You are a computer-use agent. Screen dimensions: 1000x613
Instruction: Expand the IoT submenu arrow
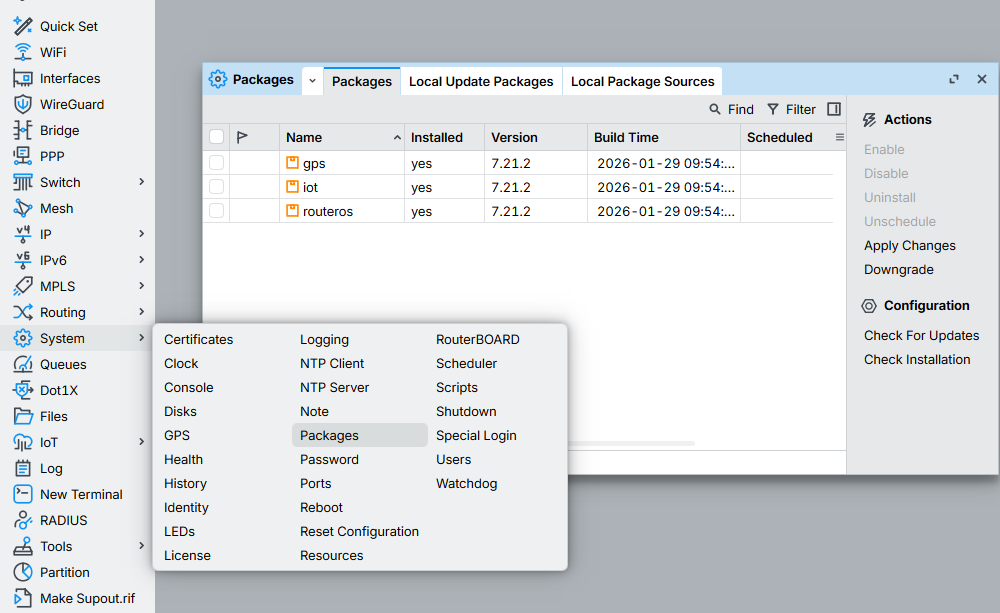(x=142, y=442)
